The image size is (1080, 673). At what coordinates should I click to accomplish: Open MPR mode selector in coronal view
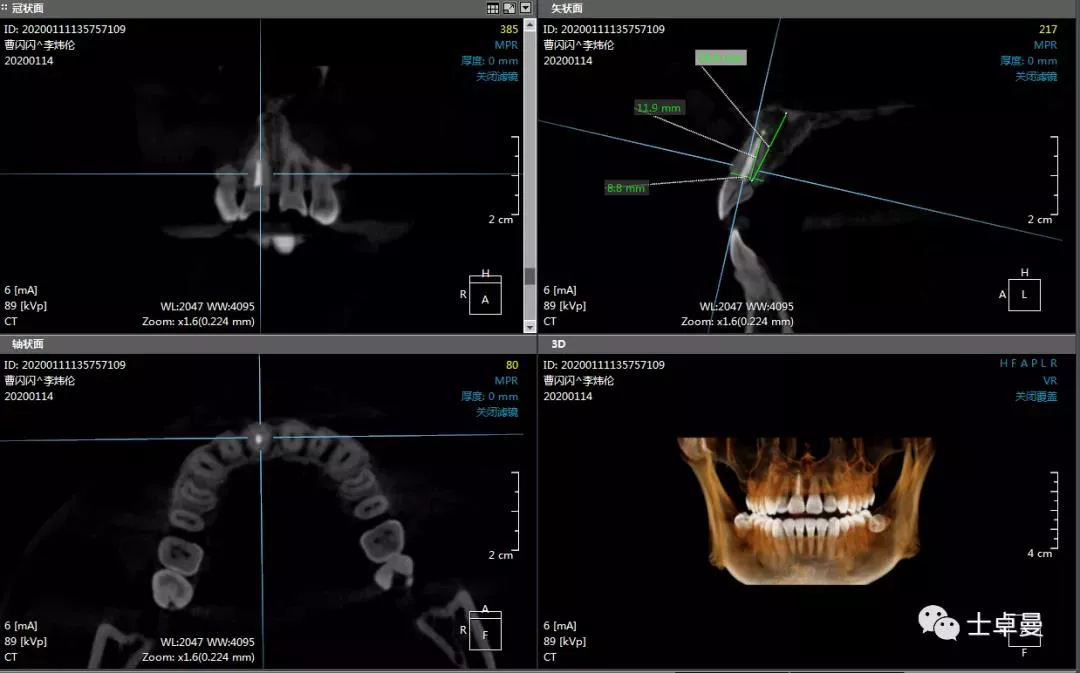click(x=506, y=45)
